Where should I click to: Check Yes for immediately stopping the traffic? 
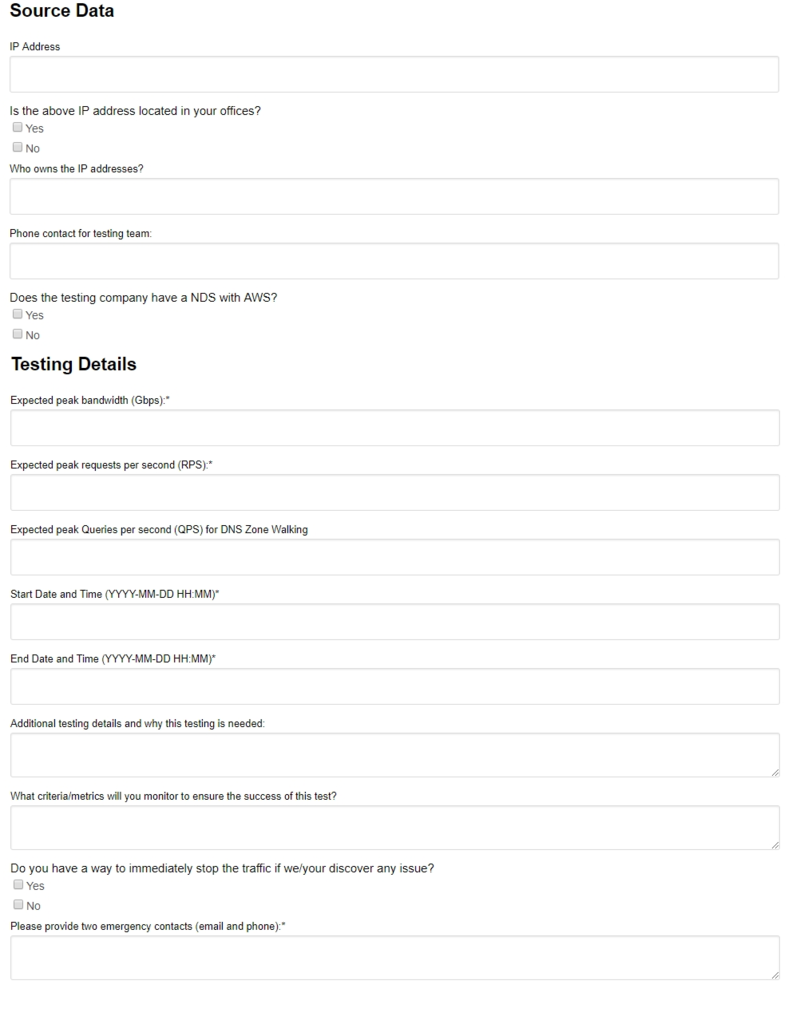click(18, 885)
